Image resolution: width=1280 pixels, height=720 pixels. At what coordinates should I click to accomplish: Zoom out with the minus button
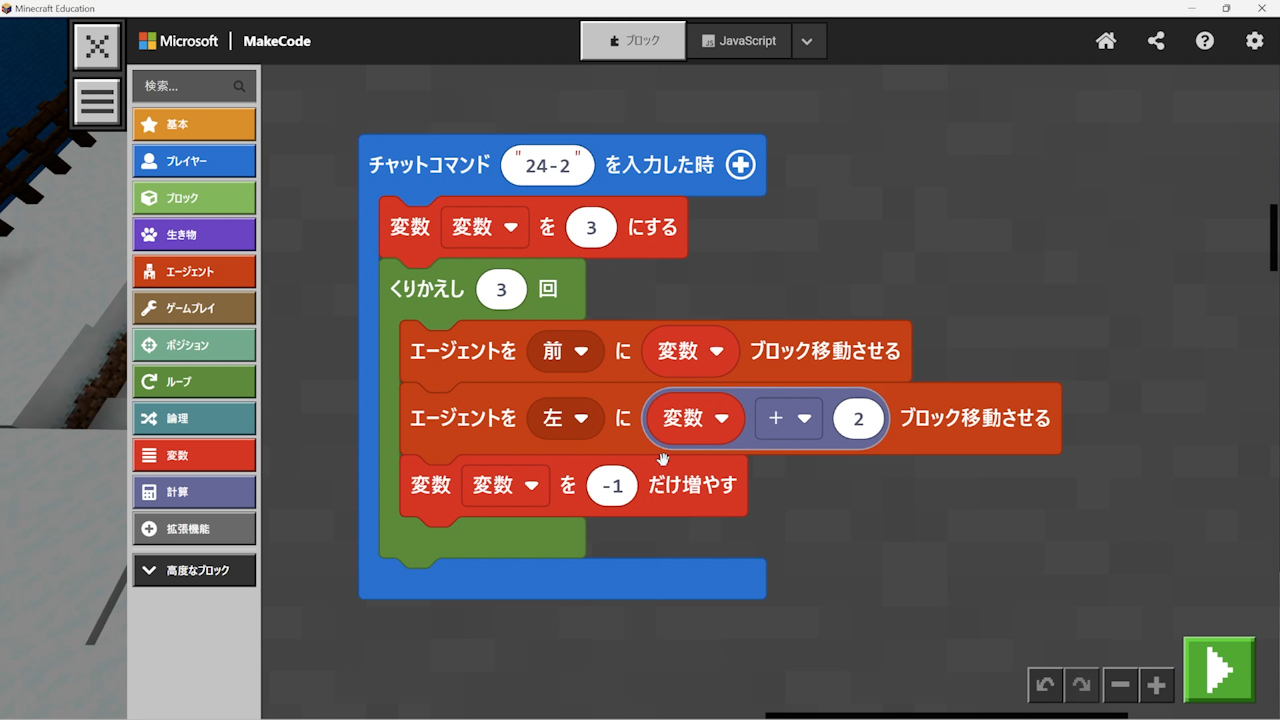point(1120,685)
